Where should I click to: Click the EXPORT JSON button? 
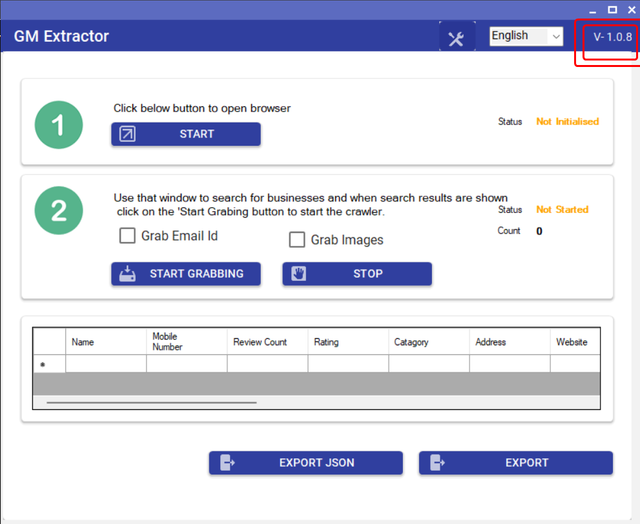tap(306, 463)
